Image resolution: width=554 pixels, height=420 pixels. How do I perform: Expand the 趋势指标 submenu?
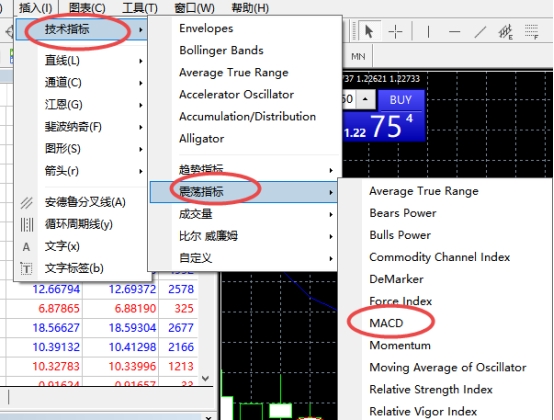[x=243, y=170]
